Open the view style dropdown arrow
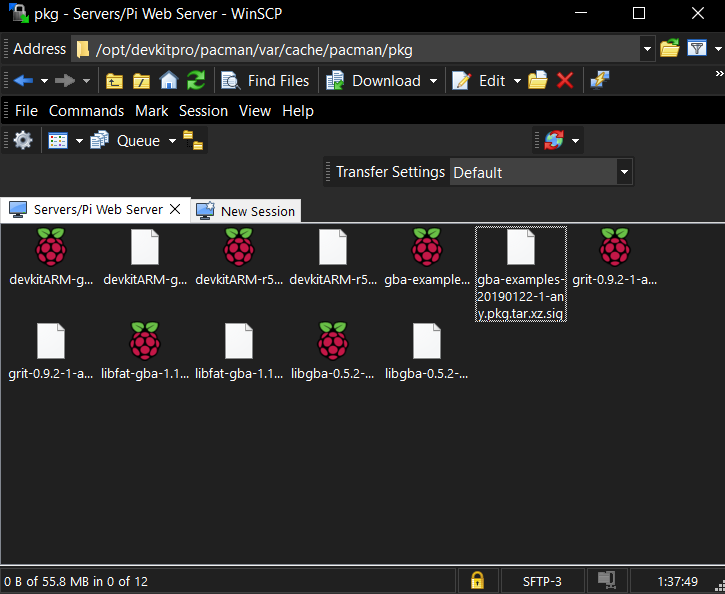 click(80, 141)
